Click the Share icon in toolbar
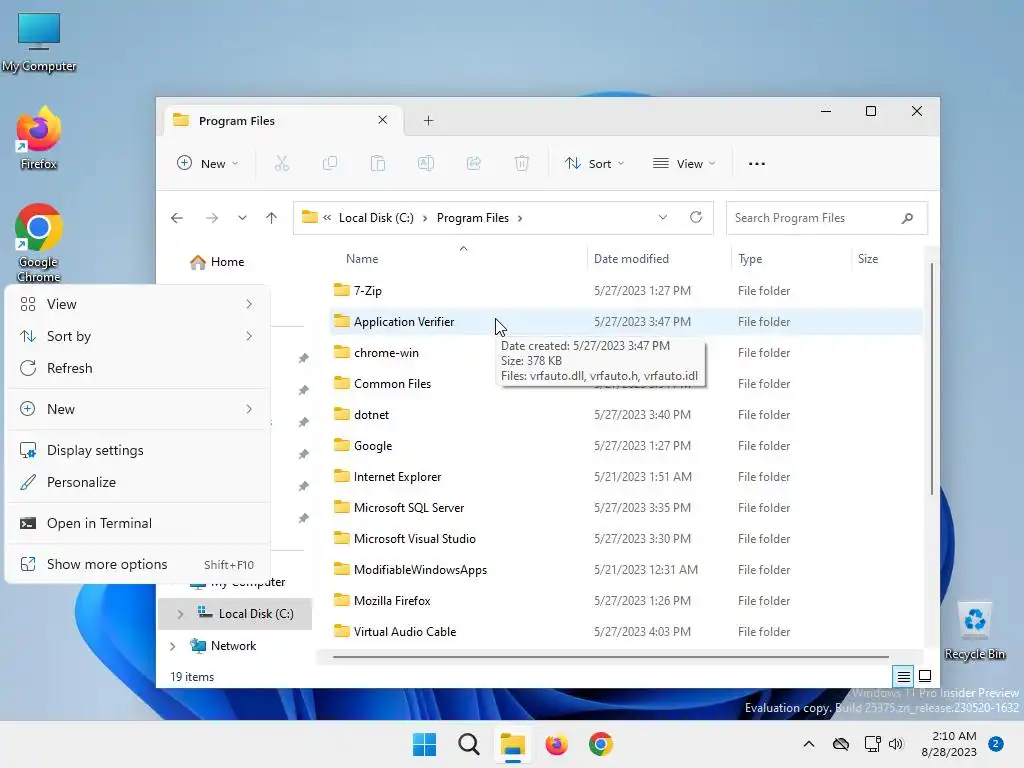 point(473,163)
